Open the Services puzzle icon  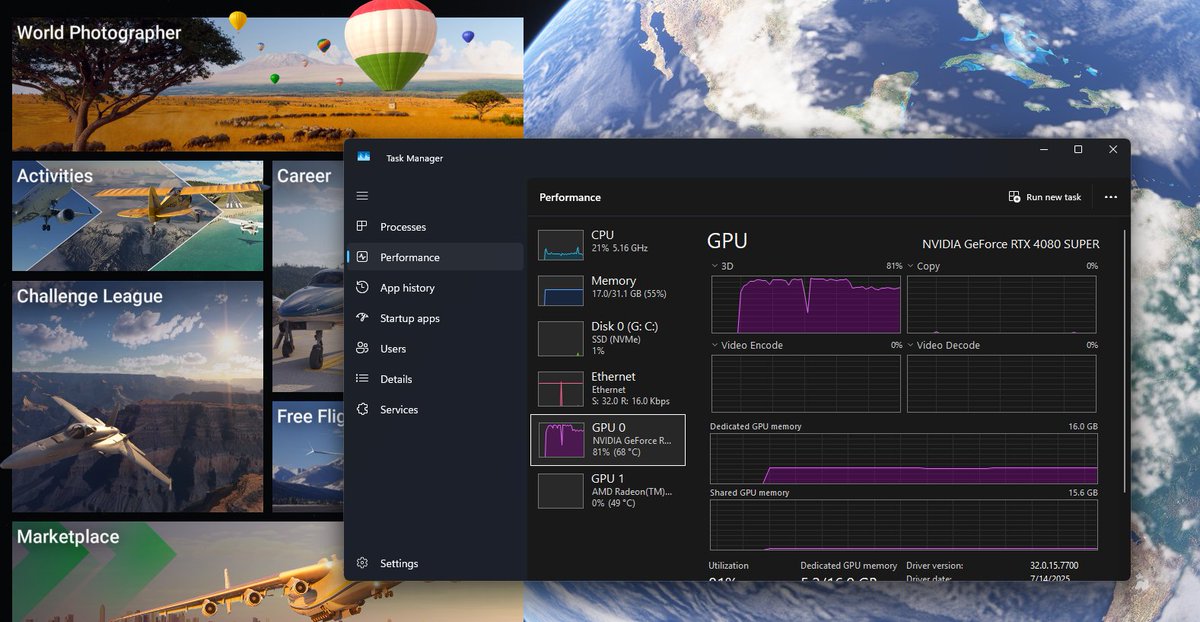(x=362, y=410)
